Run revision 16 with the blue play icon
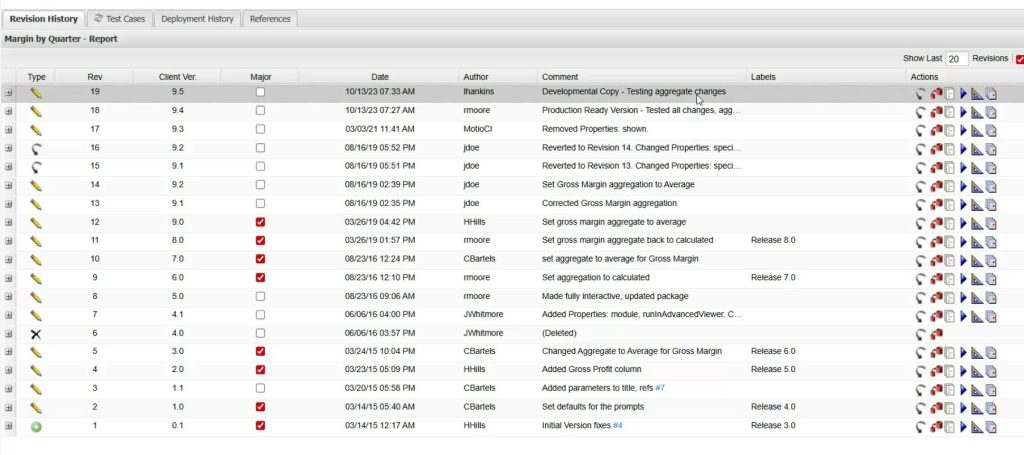Image resolution: width=1024 pixels, height=455 pixels. [963, 149]
